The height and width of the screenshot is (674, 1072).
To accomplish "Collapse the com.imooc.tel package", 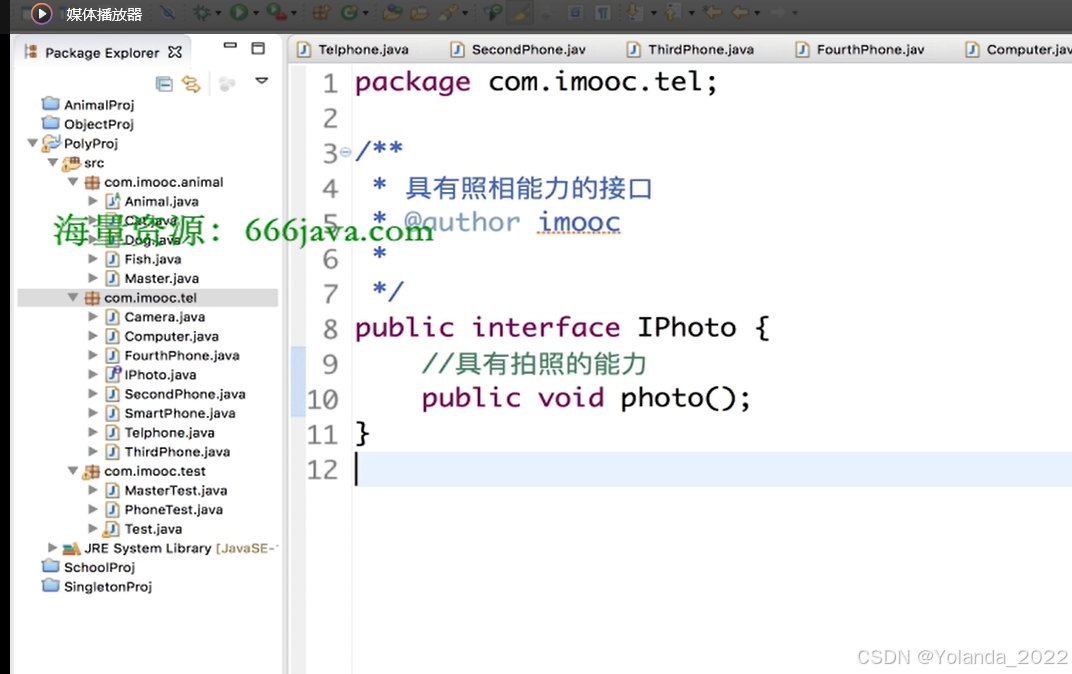I will click(73, 297).
